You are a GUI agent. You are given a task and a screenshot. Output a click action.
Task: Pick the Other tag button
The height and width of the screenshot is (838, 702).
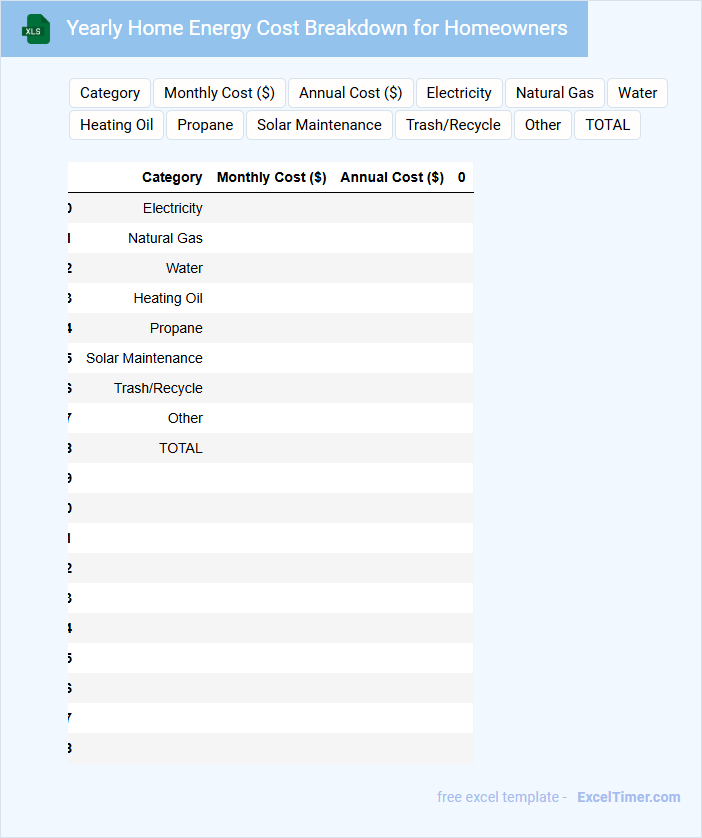543,125
